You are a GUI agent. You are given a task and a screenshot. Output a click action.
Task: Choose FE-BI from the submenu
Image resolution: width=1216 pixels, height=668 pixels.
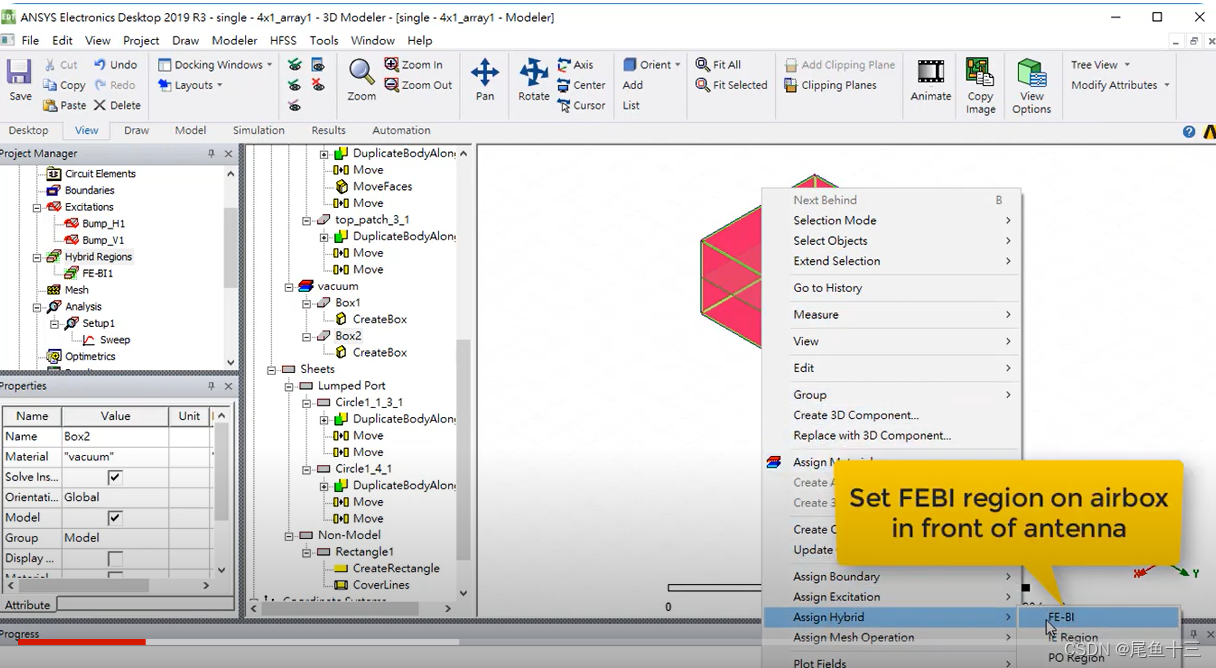pos(1099,618)
